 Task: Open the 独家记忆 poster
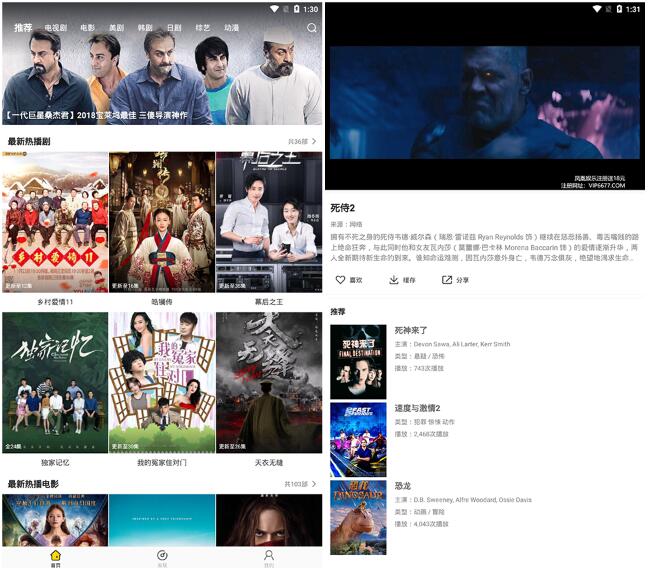55,382
